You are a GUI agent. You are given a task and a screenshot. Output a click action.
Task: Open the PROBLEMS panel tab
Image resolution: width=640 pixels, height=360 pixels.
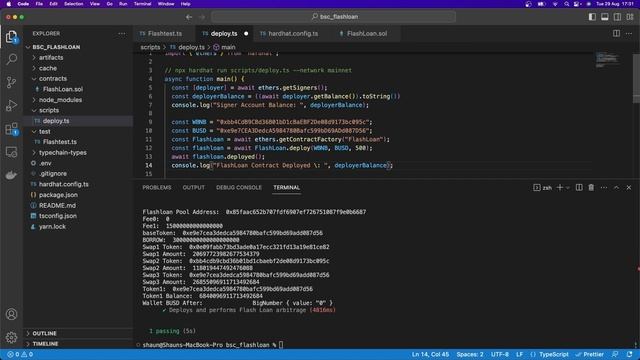157,187
